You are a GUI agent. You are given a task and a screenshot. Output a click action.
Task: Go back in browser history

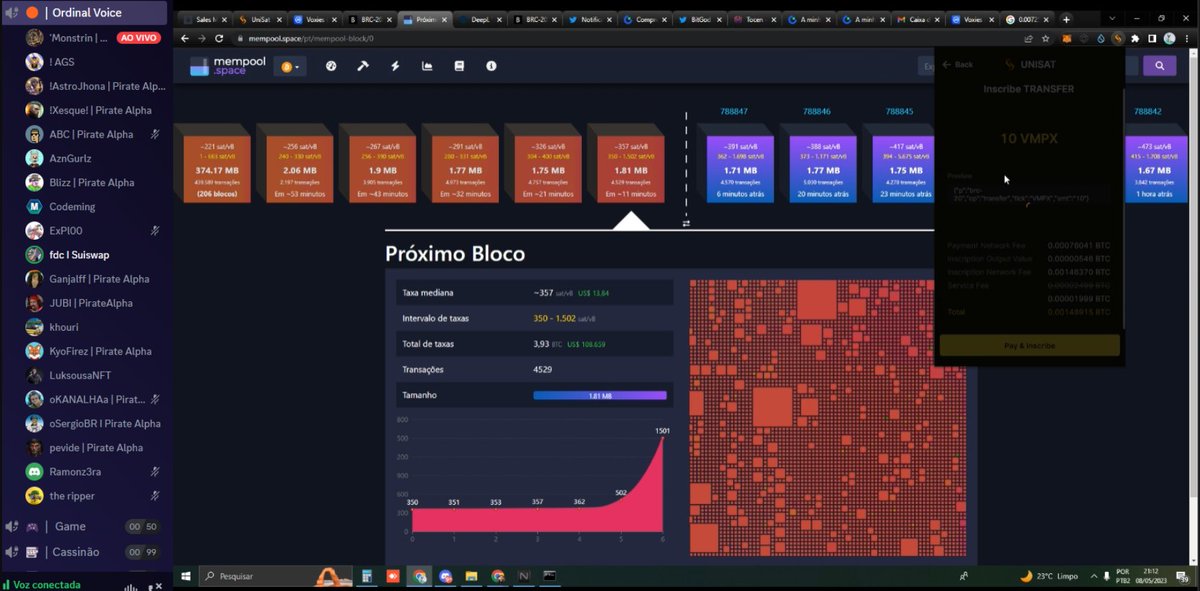pos(184,38)
